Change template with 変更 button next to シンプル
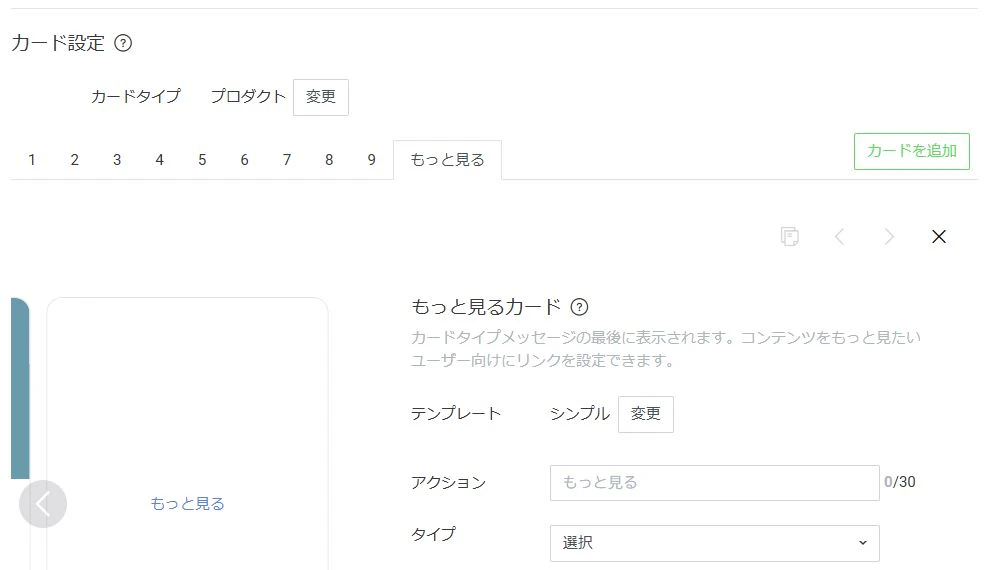The width and height of the screenshot is (1000, 570). [645, 414]
